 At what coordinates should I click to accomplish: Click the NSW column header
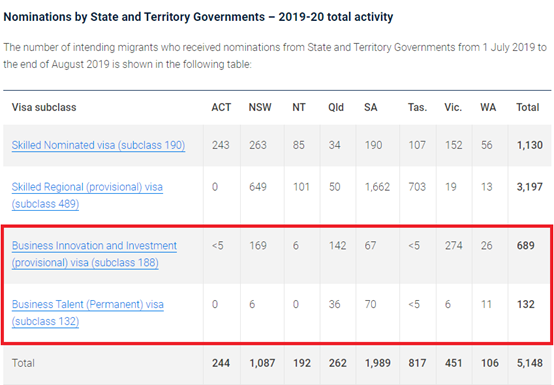pos(260,107)
